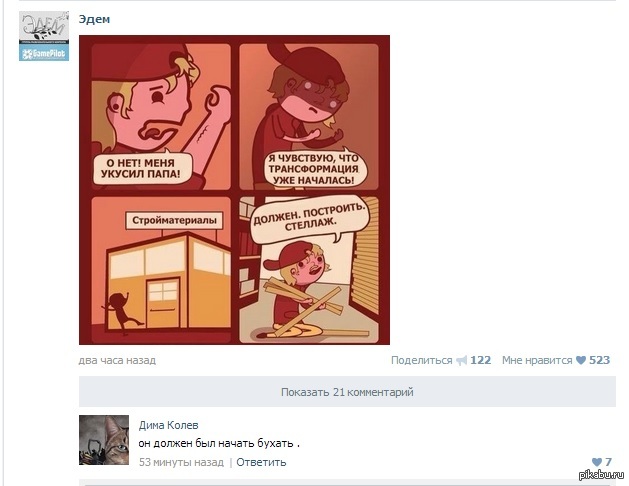Open the comic image in the post

(234, 190)
